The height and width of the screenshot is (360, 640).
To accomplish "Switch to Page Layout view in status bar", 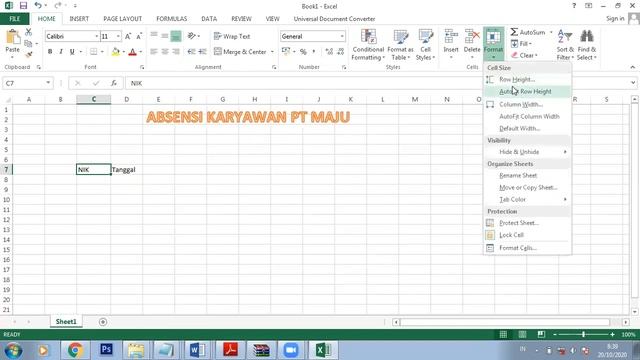I will [522, 334].
